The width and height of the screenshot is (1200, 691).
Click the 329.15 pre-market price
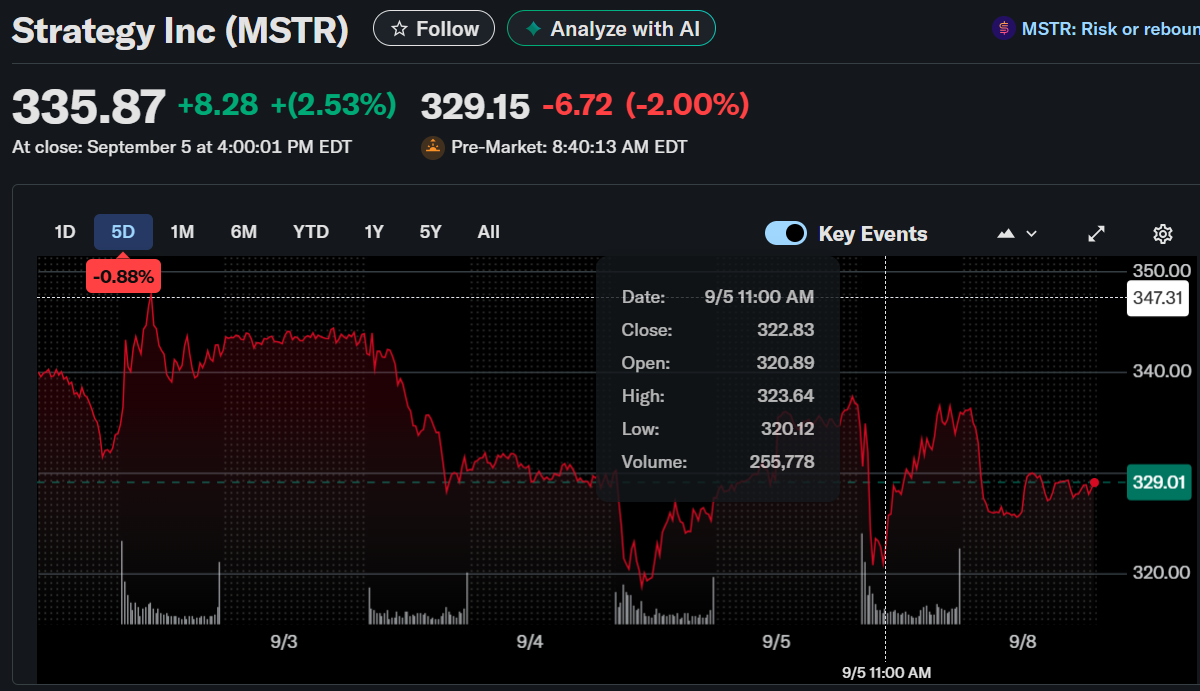click(475, 105)
